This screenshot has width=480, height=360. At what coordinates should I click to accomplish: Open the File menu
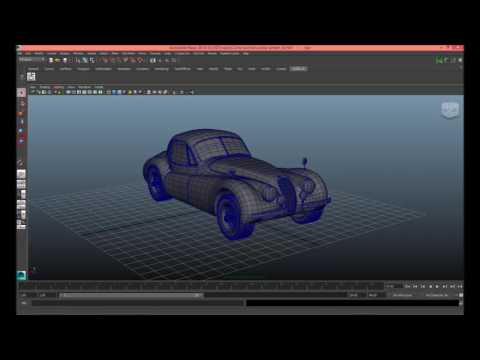tap(20, 53)
